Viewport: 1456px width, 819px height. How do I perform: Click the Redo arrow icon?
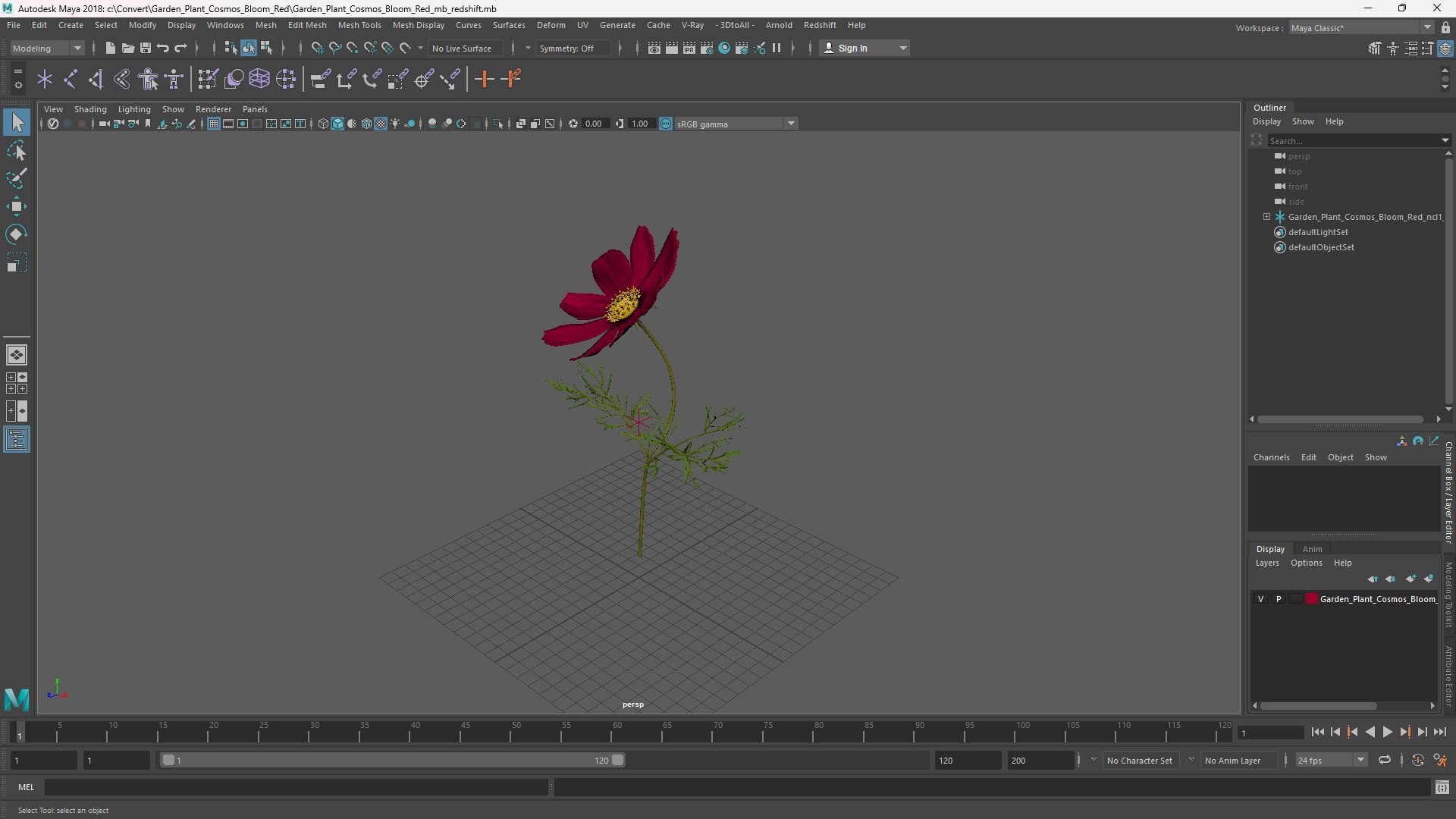[x=180, y=48]
